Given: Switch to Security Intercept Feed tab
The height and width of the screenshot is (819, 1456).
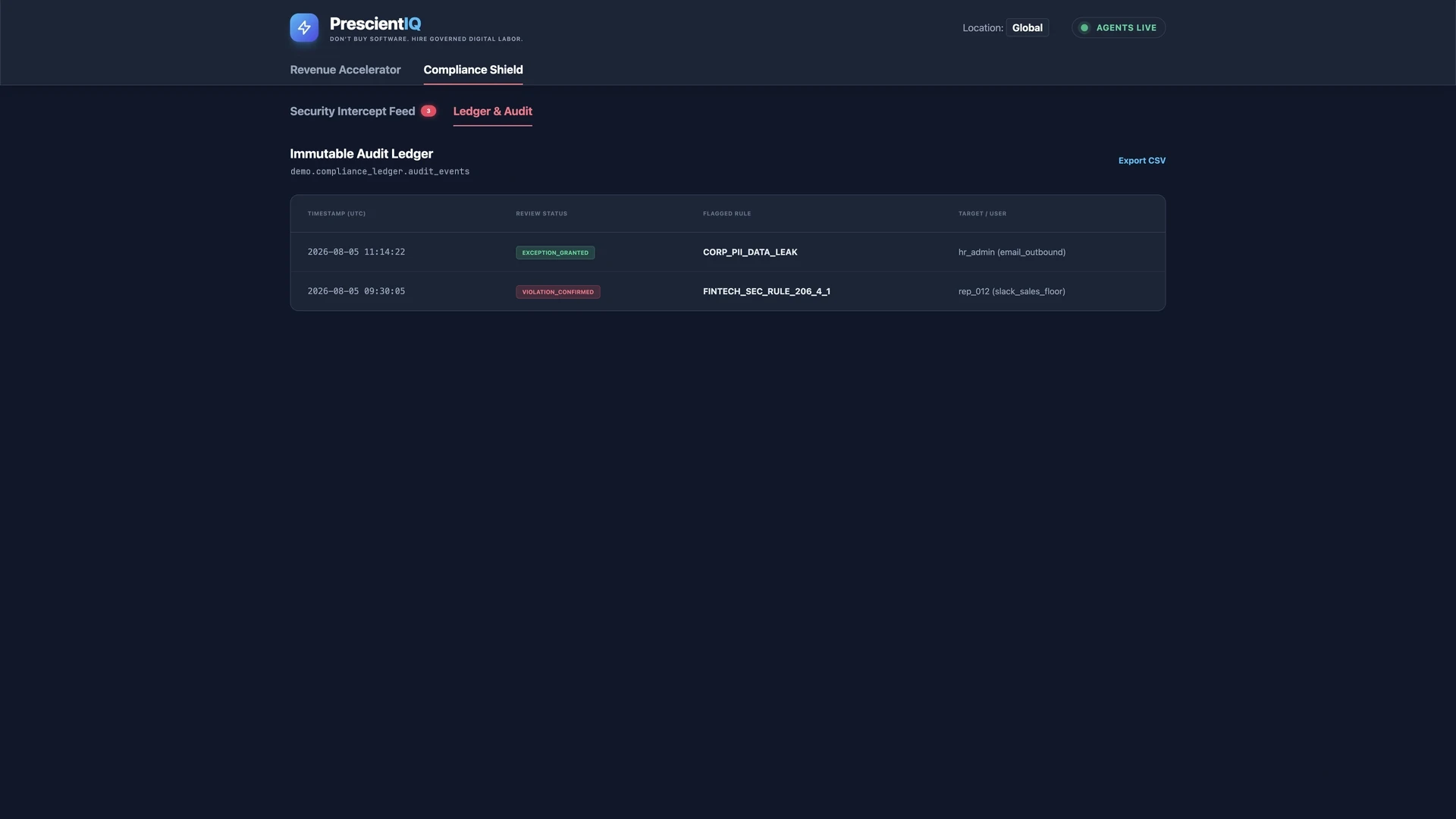Looking at the screenshot, I should tap(353, 111).
